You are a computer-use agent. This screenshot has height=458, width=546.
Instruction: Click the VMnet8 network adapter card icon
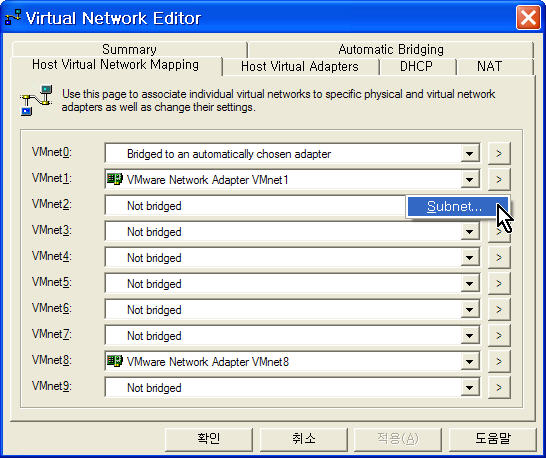tap(115, 361)
